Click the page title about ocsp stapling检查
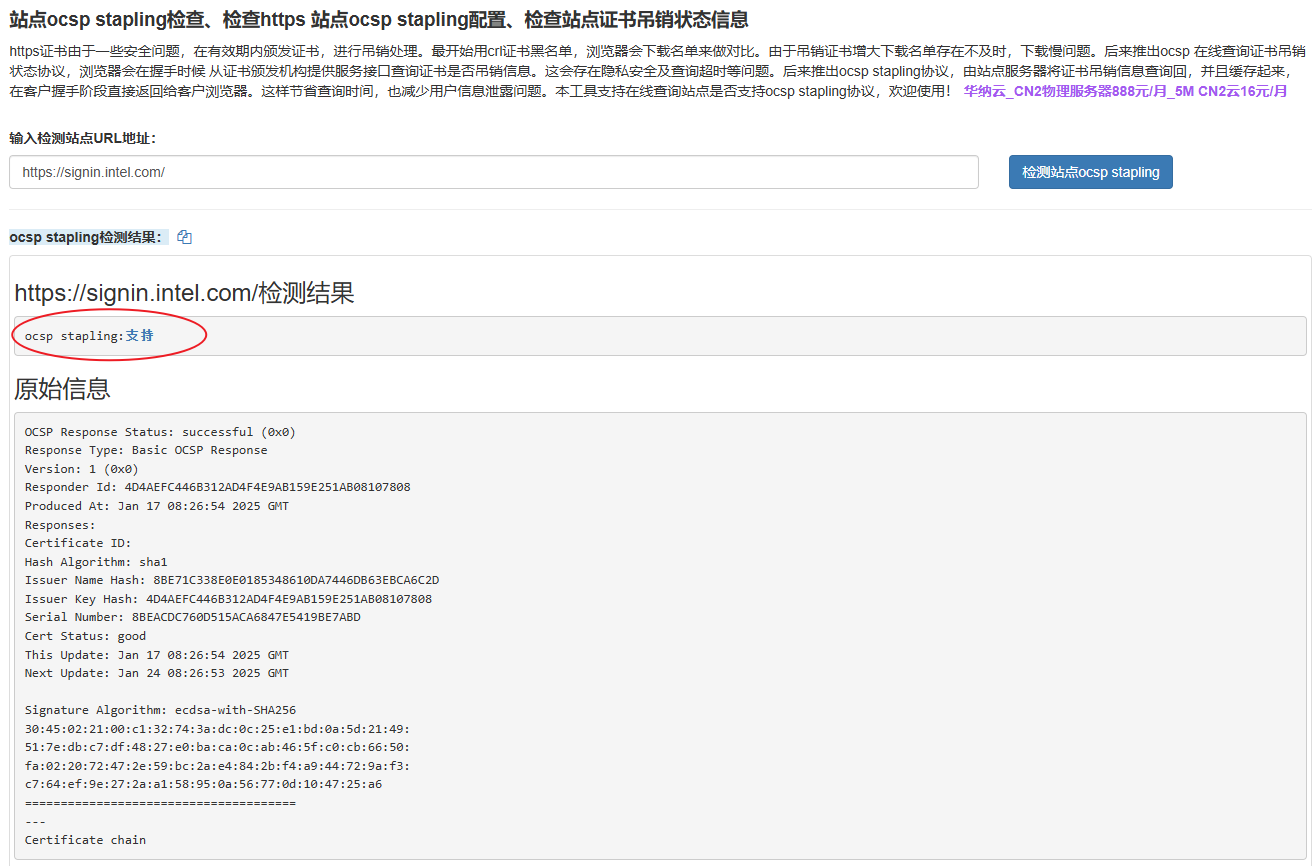This screenshot has height=866, width=1313. coord(379,20)
